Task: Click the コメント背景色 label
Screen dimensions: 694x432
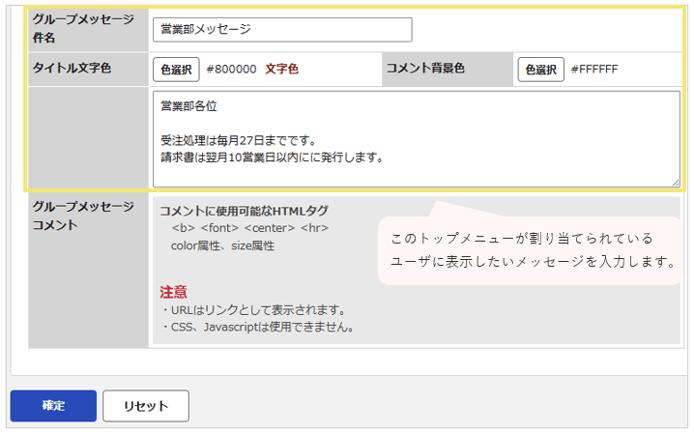Action: (425, 68)
